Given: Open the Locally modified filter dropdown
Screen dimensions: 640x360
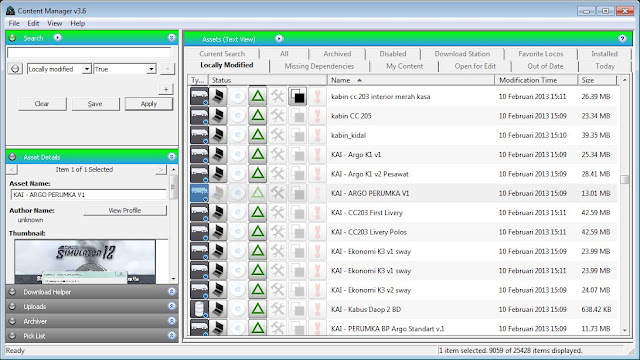Looking at the screenshot, I should tap(87, 69).
